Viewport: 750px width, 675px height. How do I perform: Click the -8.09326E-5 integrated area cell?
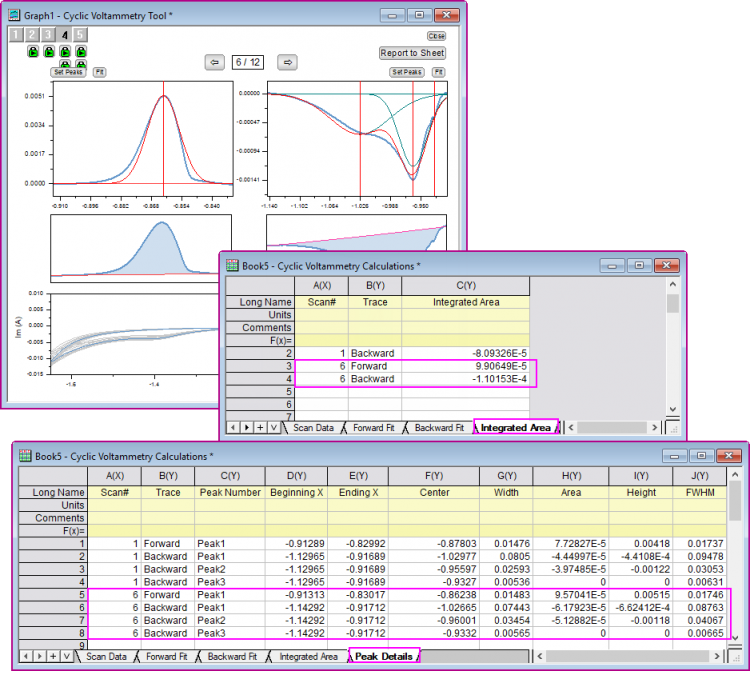tap(466, 354)
